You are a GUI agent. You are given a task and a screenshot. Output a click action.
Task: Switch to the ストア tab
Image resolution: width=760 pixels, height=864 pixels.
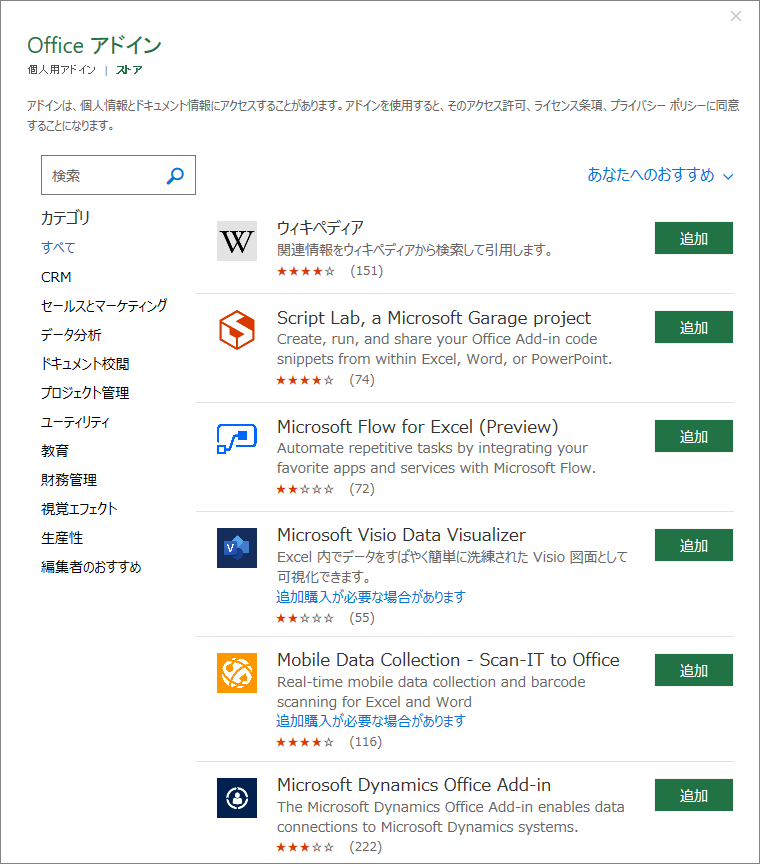coord(129,69)
